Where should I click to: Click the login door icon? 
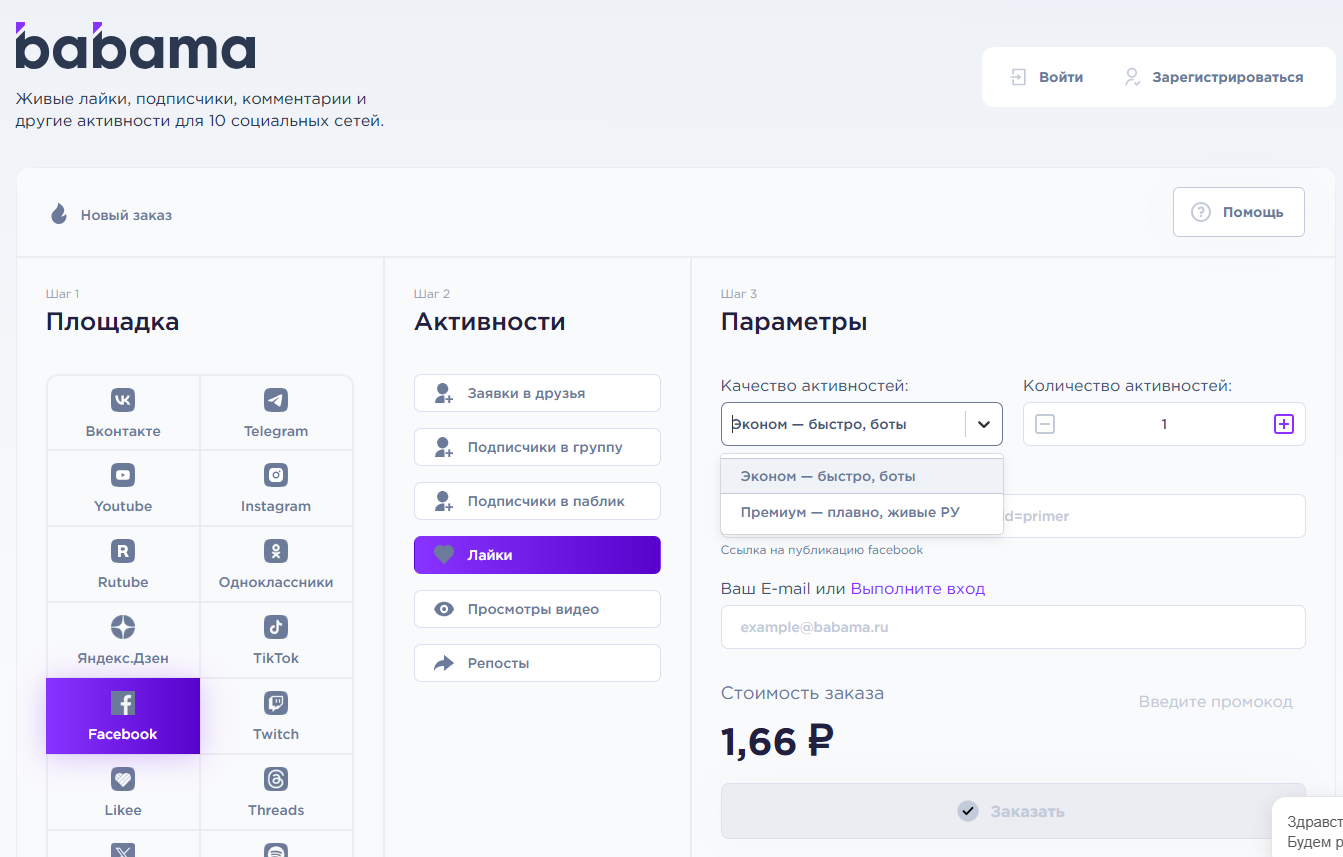pos(1018,77)
